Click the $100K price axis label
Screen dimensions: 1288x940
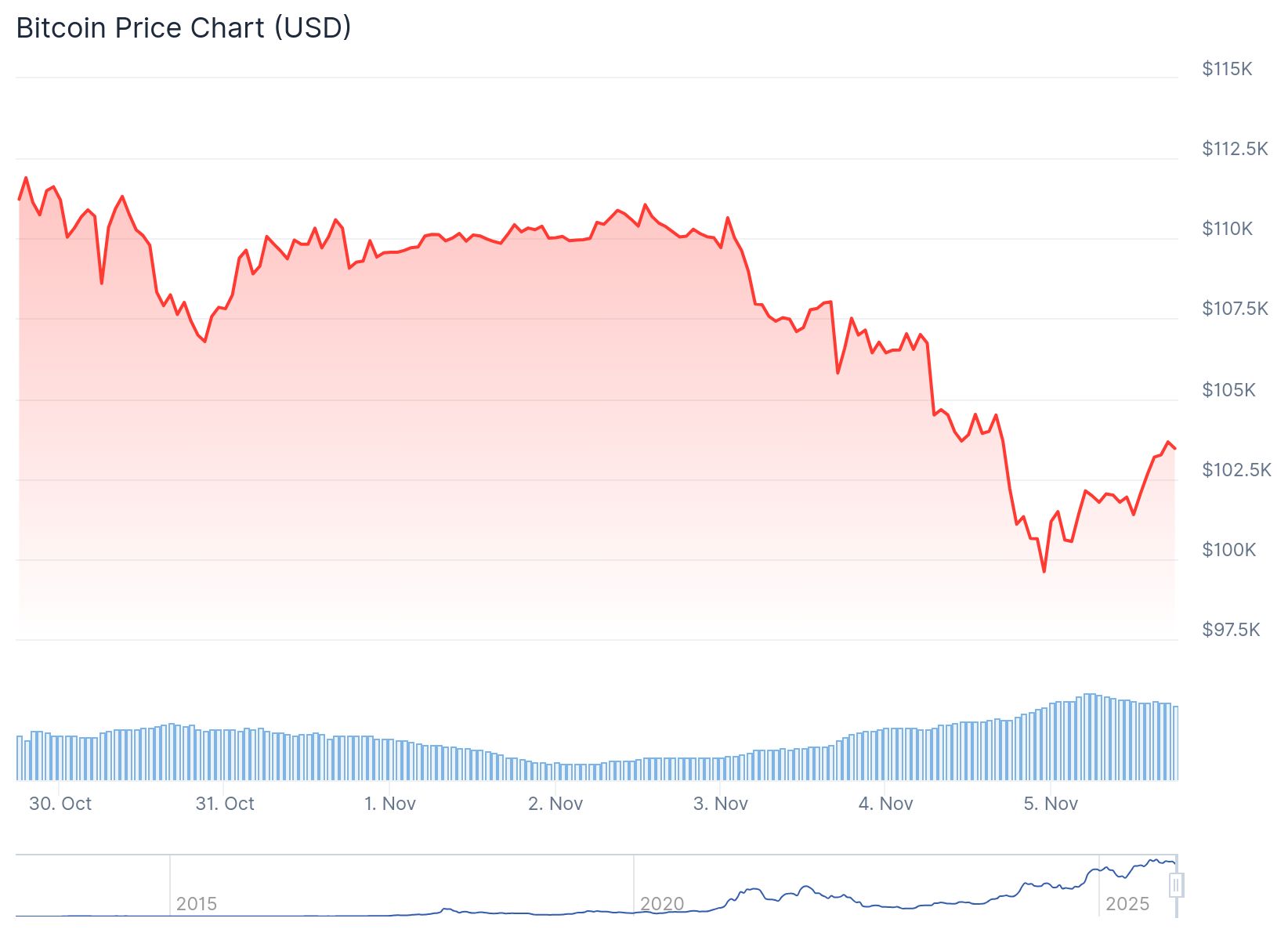point(1228,550)
